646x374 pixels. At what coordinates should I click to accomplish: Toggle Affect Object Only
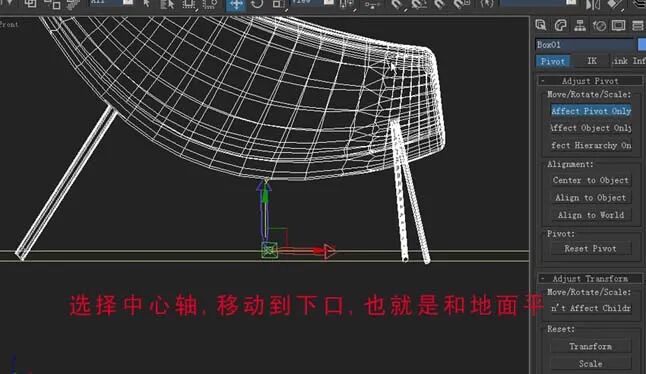(x=591, y=128)
